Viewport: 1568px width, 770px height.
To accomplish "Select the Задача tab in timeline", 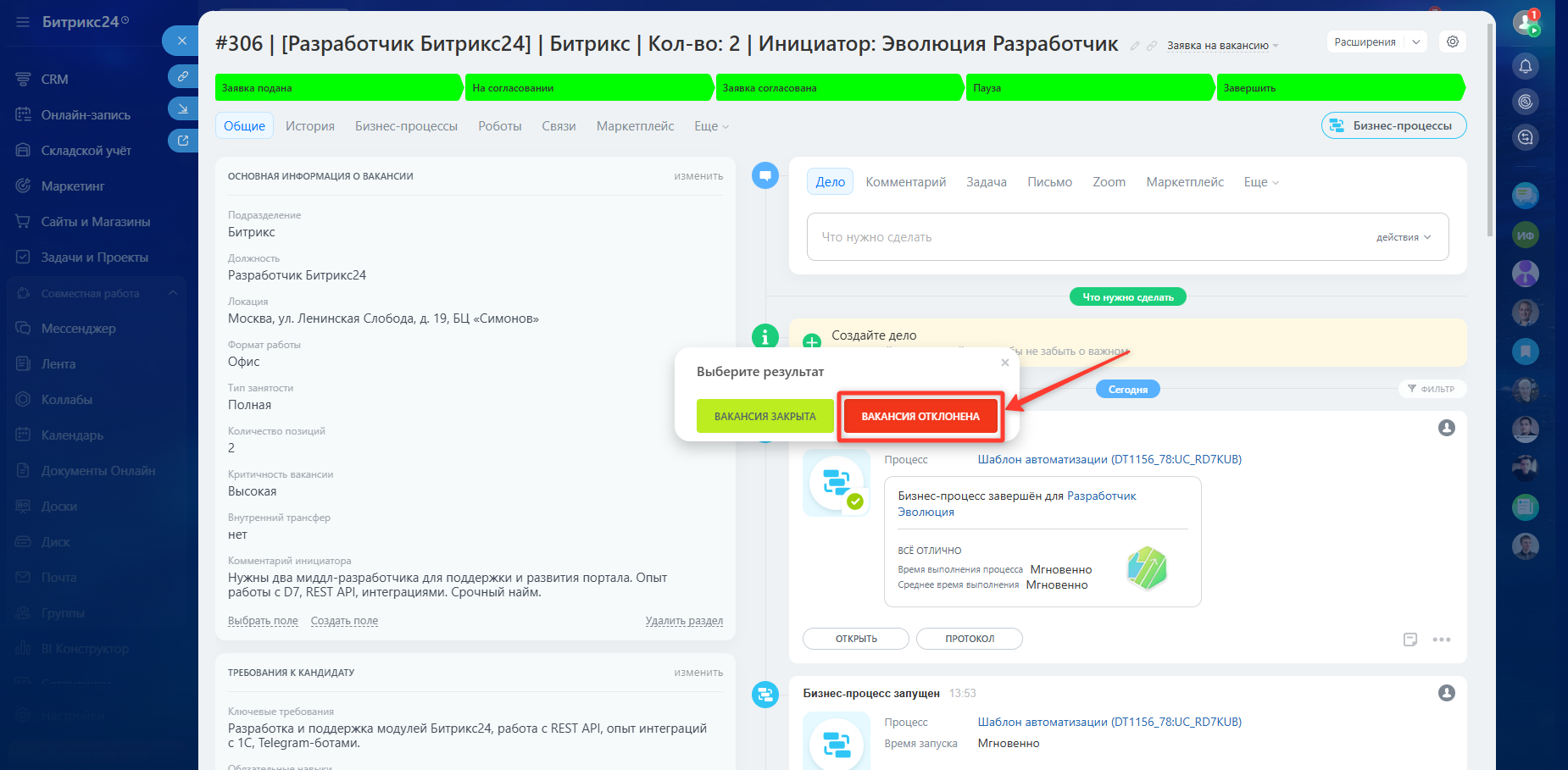I will (x=987, y=182).
